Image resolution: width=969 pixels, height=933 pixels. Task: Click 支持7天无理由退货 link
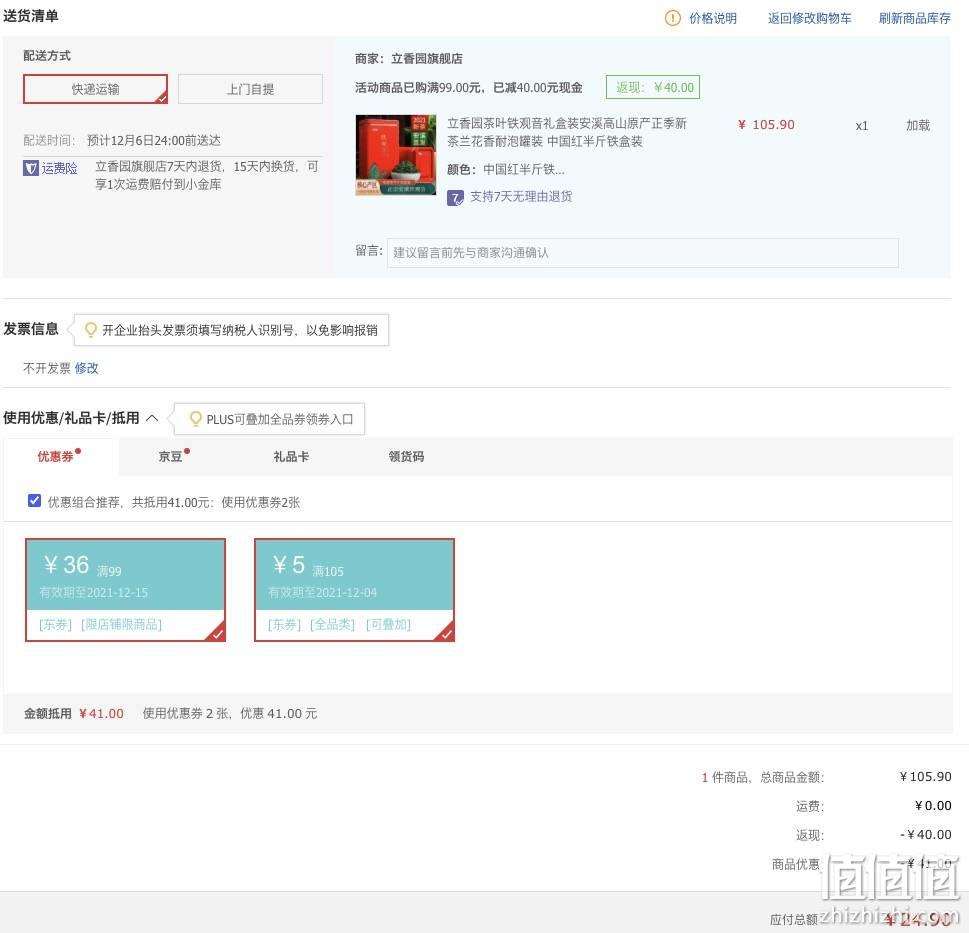[521, 196]
